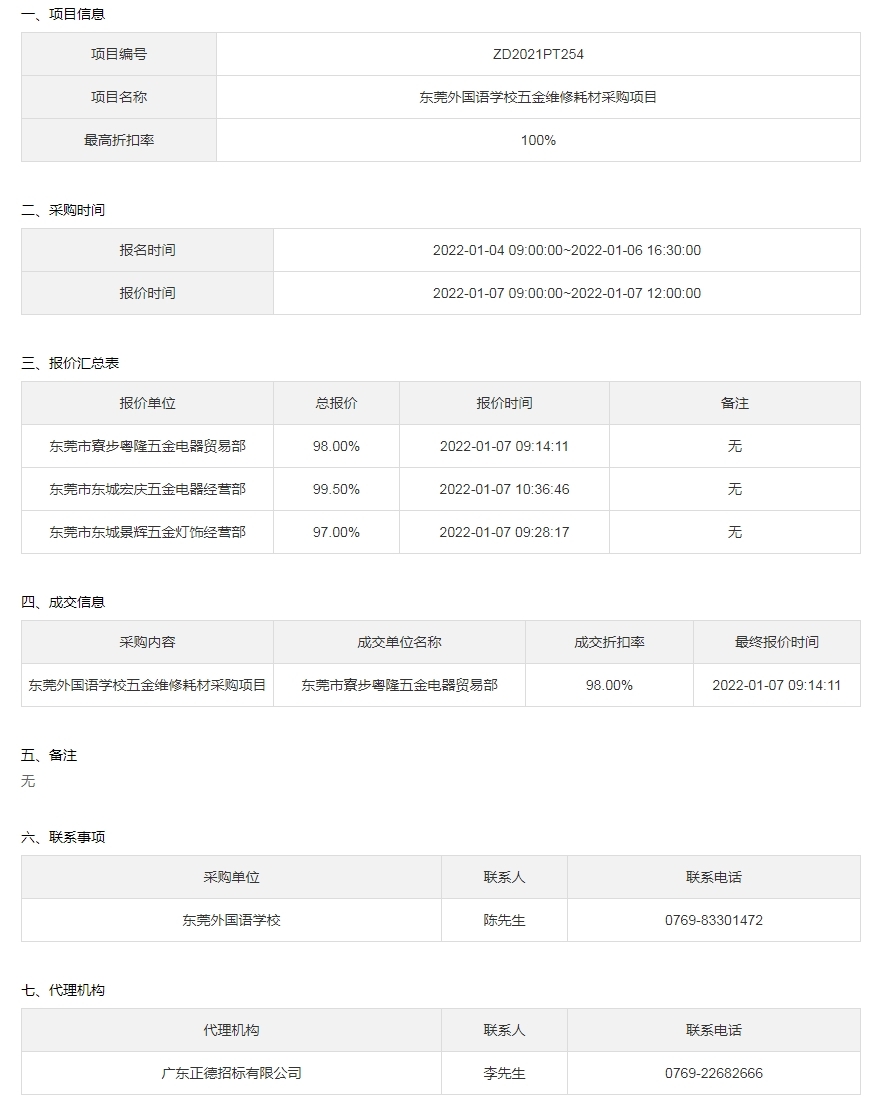Viewport: 875px width, 1109px height.
Task: Click the 一、项目信息 section heading
Action: pyautogui.click(x=63, y=14)
